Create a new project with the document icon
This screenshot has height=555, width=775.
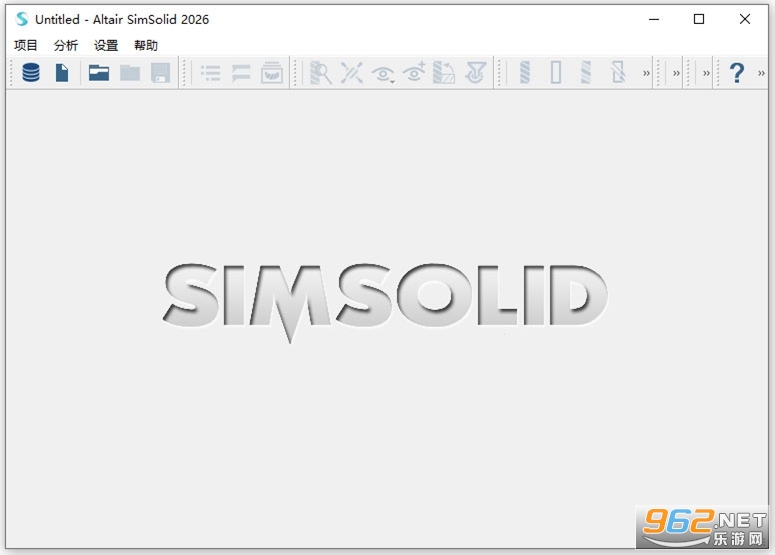pyautogui.click(x=62, y=73)
